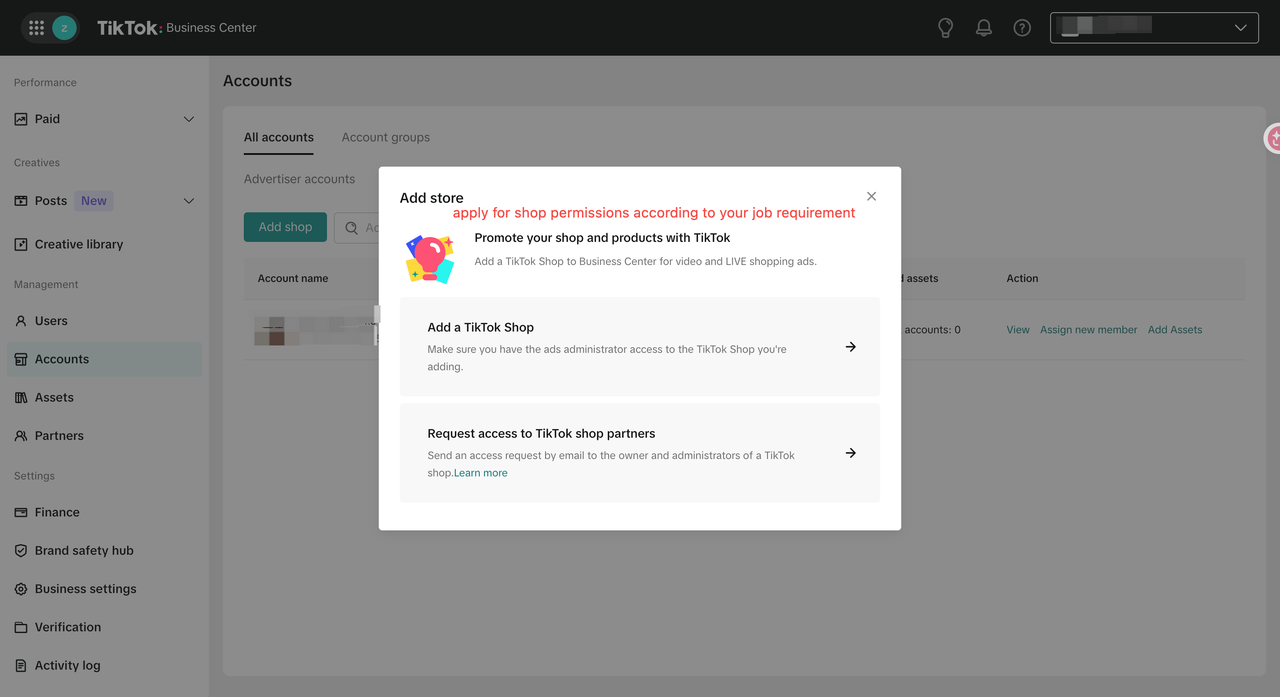The width and height of the screenshot is (1280, 697).
Task: Open Assets in the sidebar
Action: click(54, 398)
